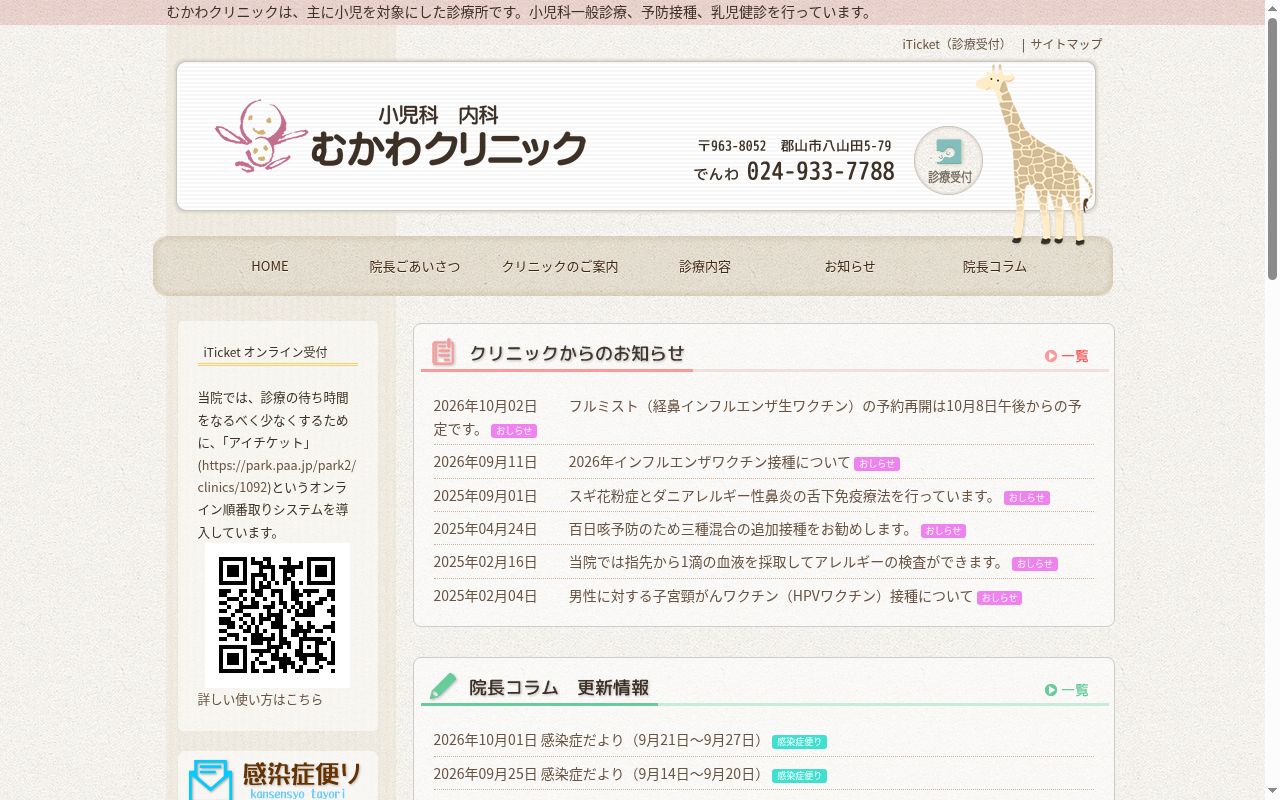Open 一覧 link for 院長コラム 更新情報

point(1067,690)
